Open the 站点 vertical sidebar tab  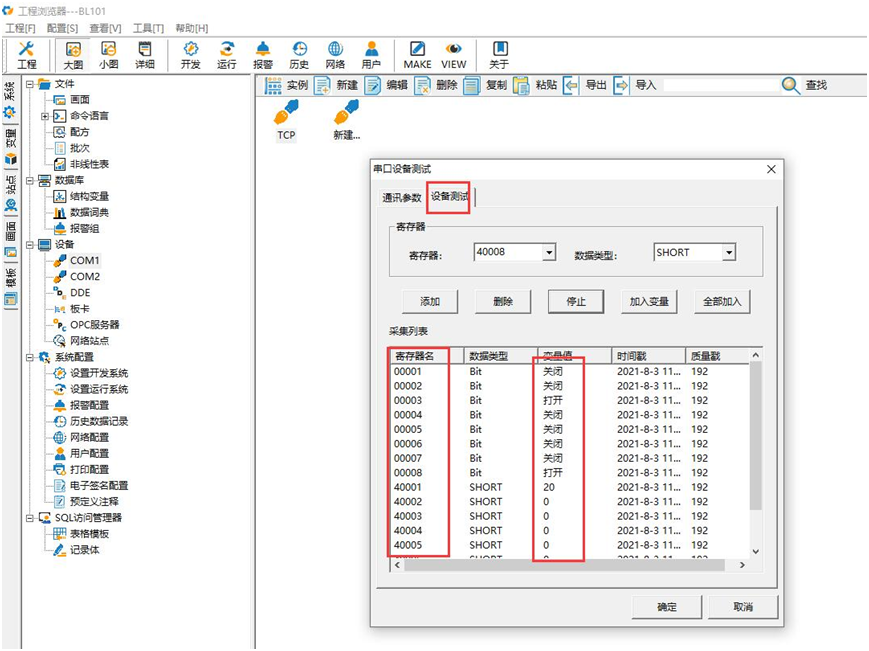tap(10, 194)
